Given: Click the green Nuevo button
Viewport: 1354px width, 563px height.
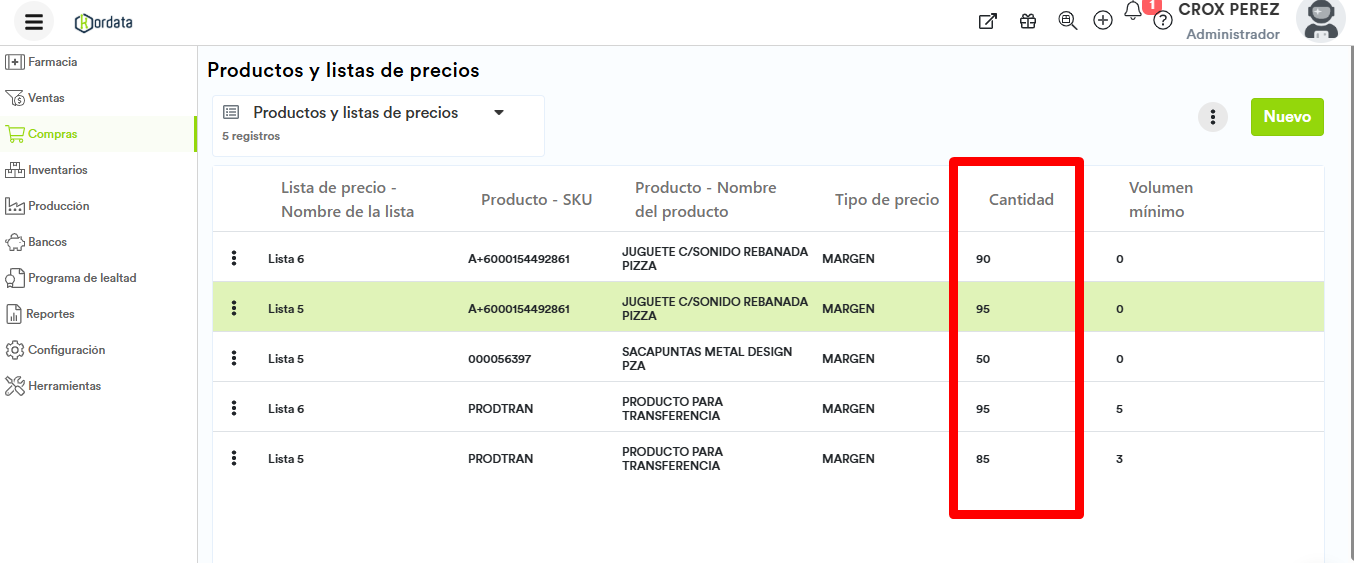Looking at the screenshot, I should coord(1287,117).
